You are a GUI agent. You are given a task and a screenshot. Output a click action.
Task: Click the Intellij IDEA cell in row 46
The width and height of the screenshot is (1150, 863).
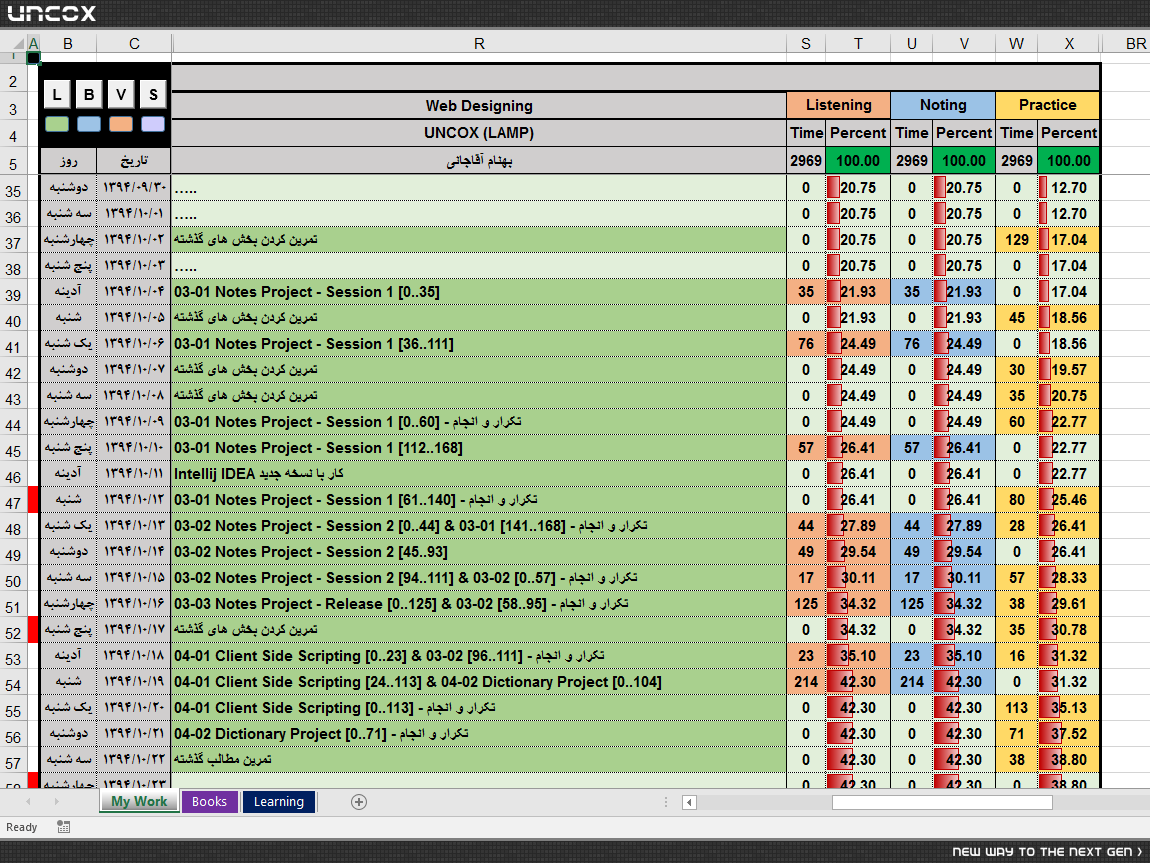pos(479,474)
